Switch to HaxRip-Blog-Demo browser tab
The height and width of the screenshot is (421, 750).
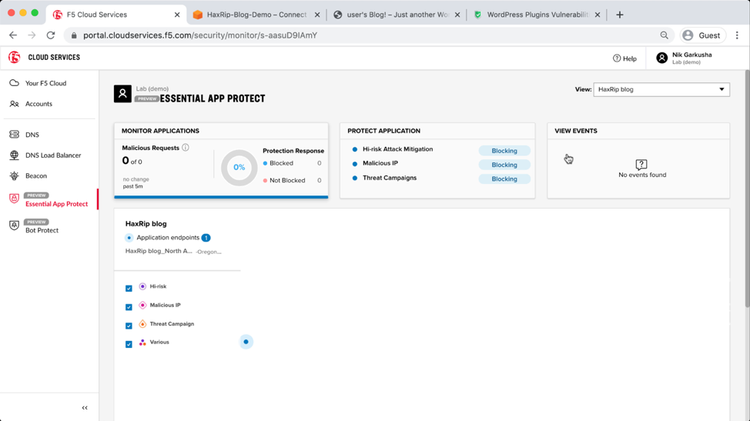pyautogui.click(x=256, y=15)
